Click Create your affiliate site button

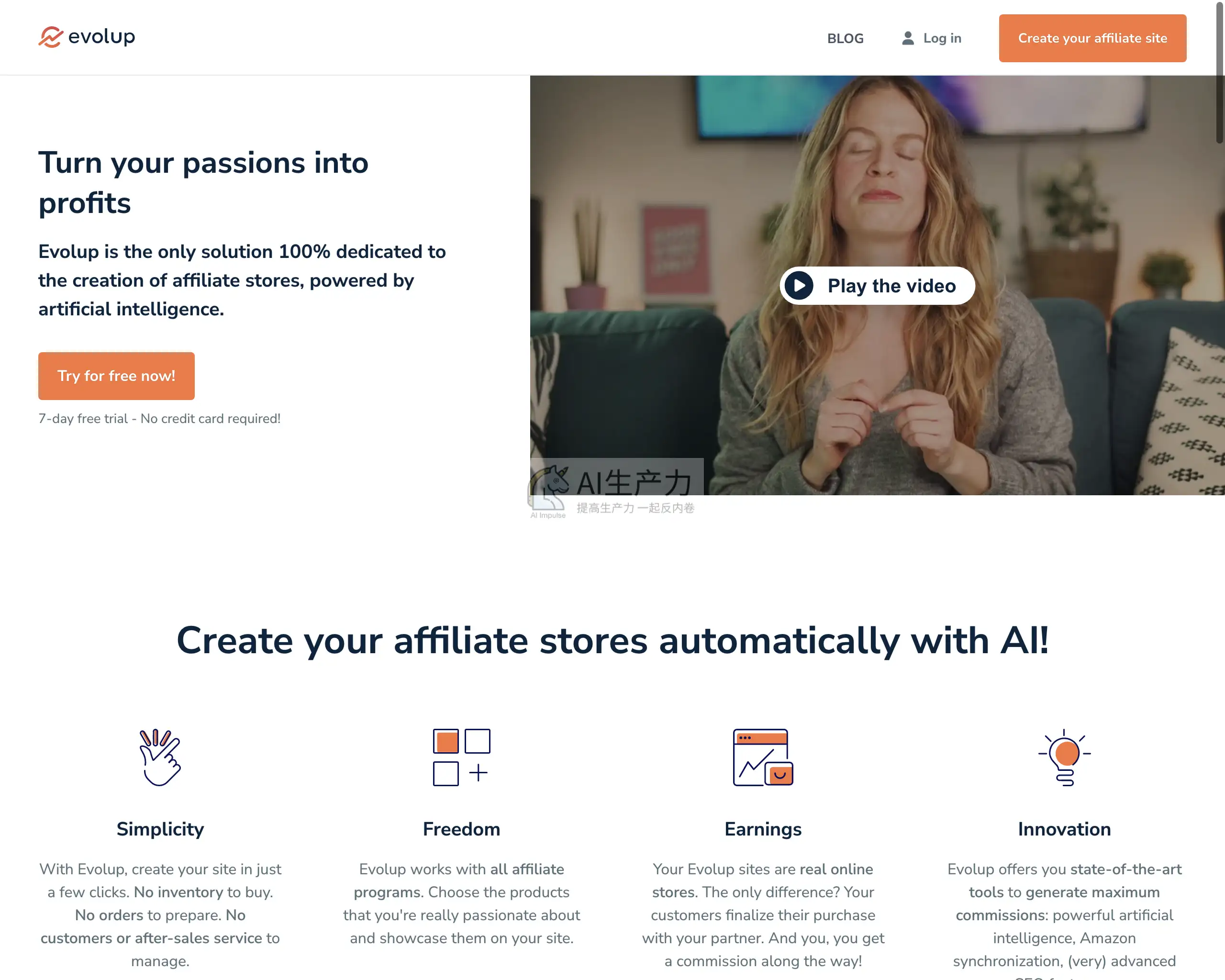pos(1092,38)
